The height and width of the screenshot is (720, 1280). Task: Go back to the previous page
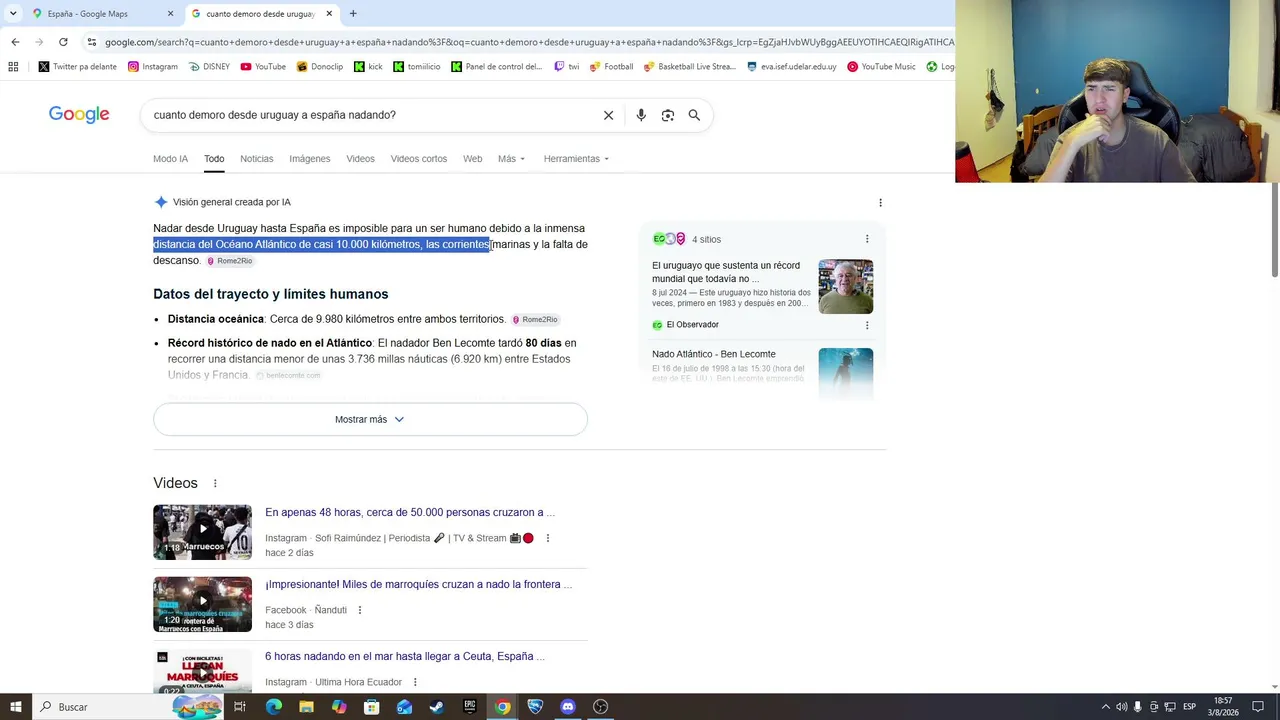(15, 42)
